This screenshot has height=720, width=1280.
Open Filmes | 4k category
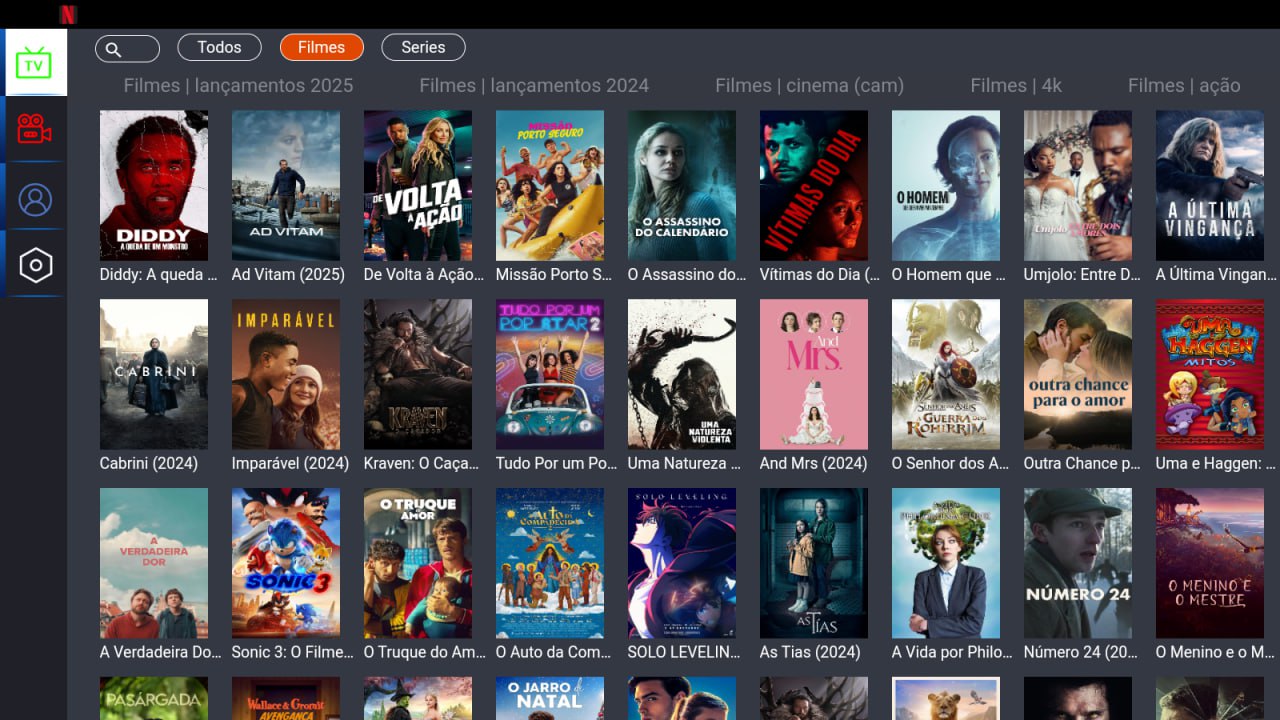[1016, 86]
